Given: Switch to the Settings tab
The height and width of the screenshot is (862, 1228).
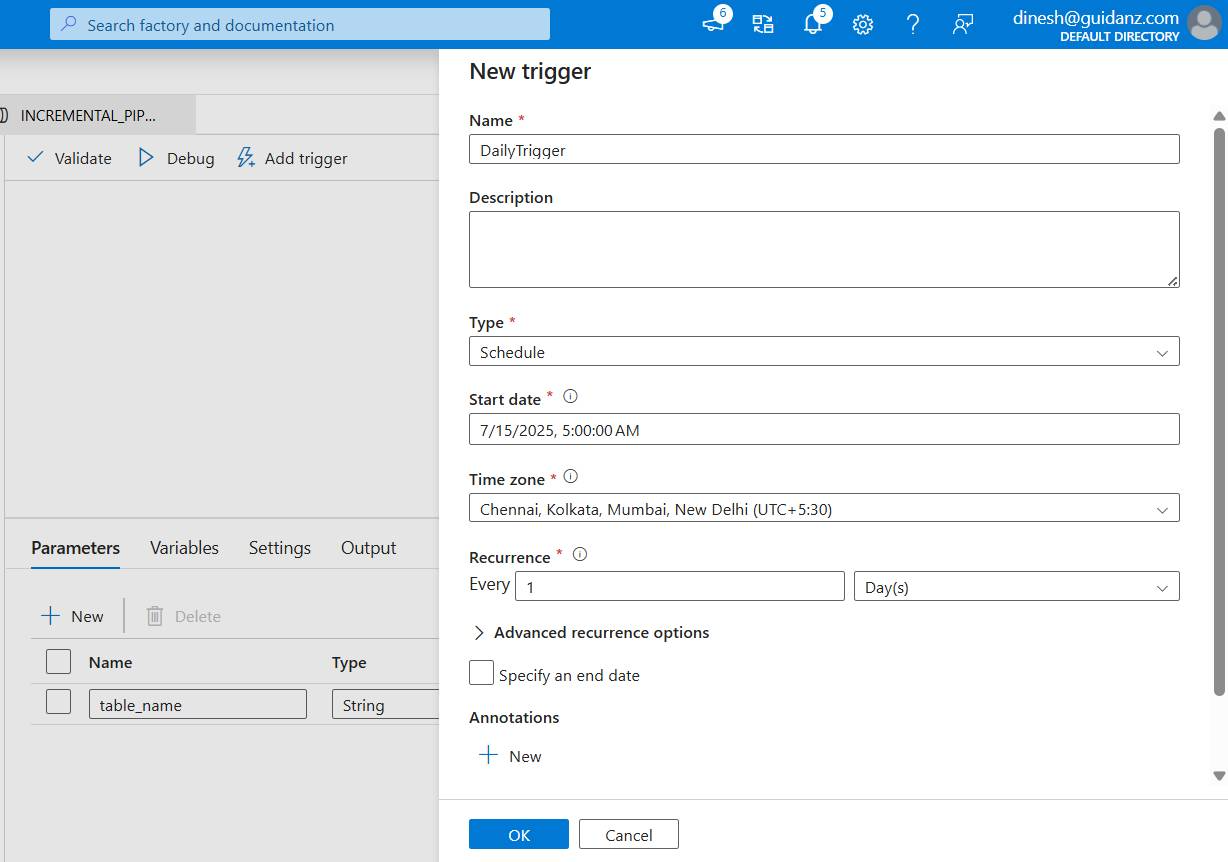Looking at the screenshot, I should click(280, 548).
